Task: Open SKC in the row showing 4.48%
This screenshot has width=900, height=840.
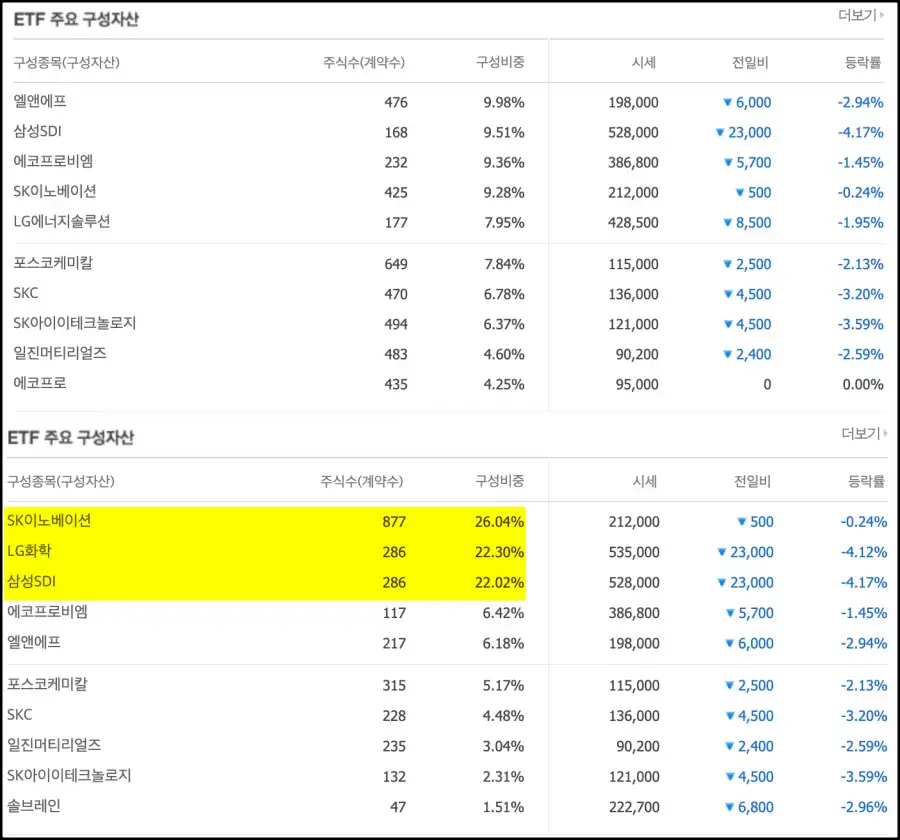Action: point(20,715)
